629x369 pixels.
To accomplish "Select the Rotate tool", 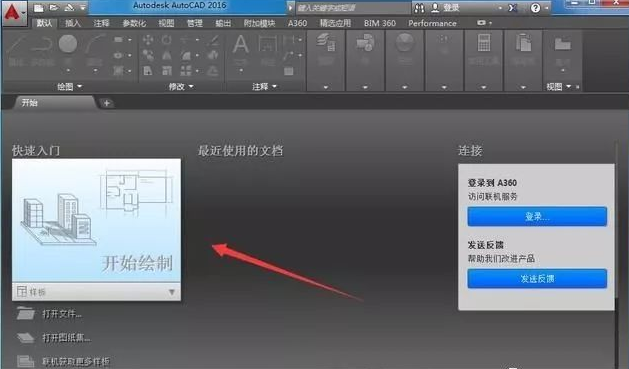I will click(x=167, y=39).
